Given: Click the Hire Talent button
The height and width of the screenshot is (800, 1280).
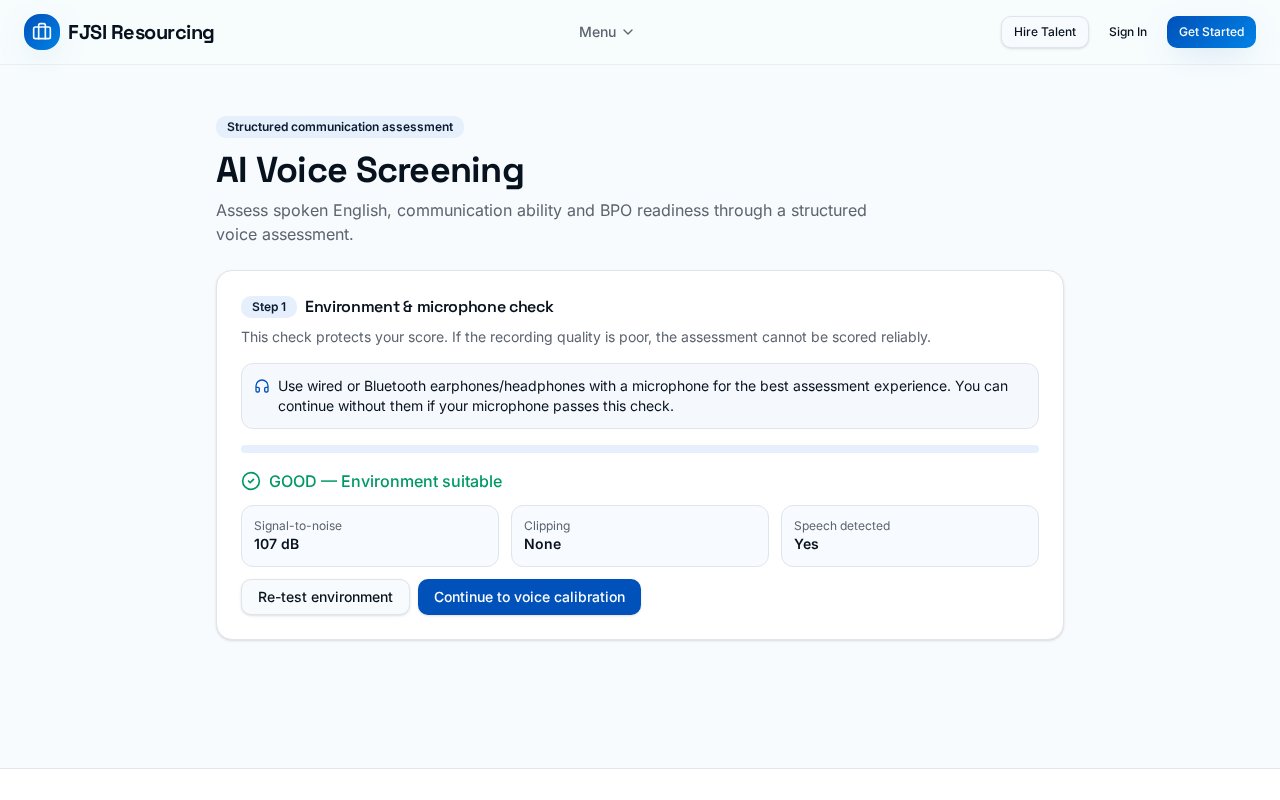Looking at the screenshot, I should [1045, 32].
